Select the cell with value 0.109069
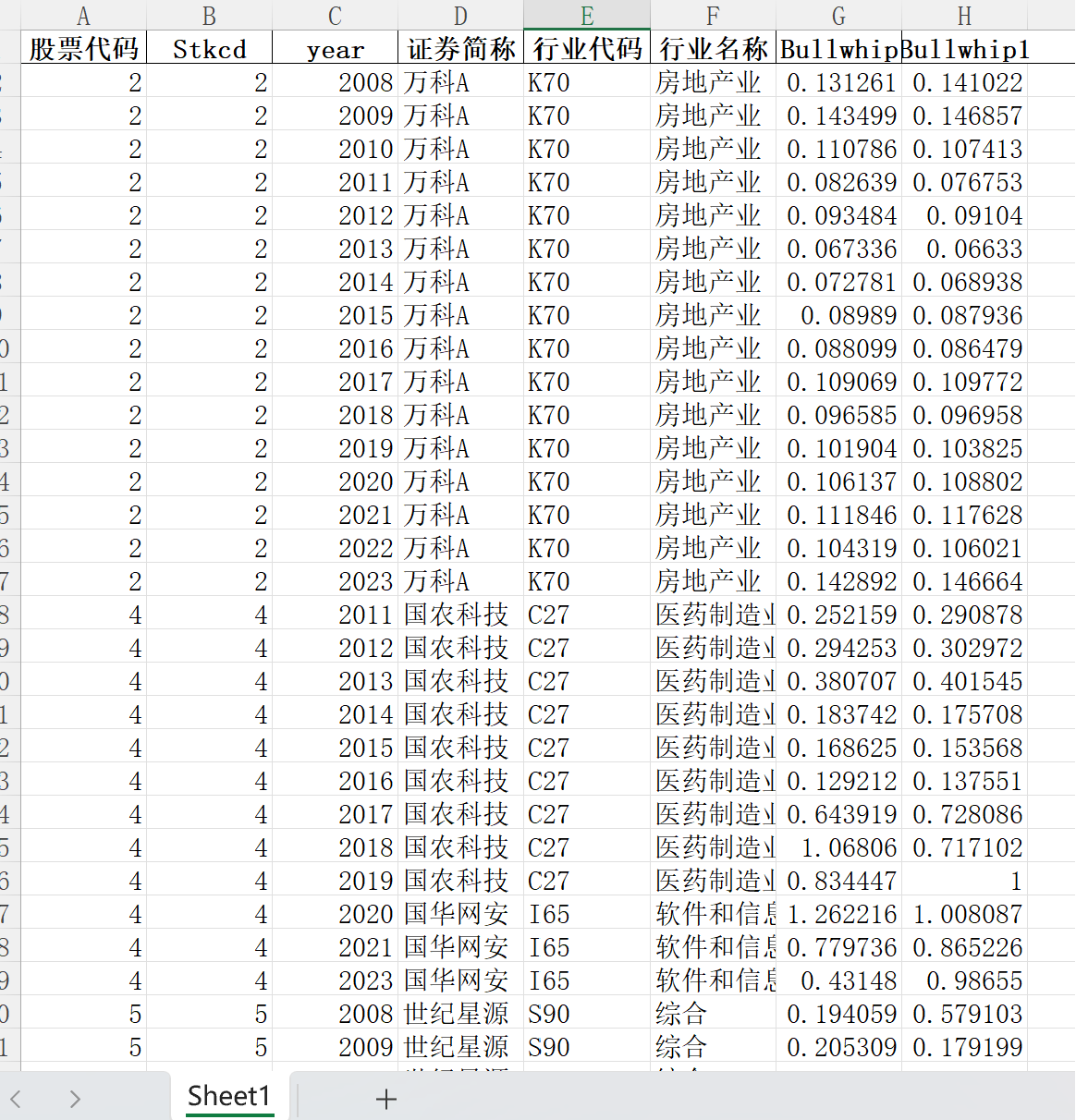 [838, 382]
